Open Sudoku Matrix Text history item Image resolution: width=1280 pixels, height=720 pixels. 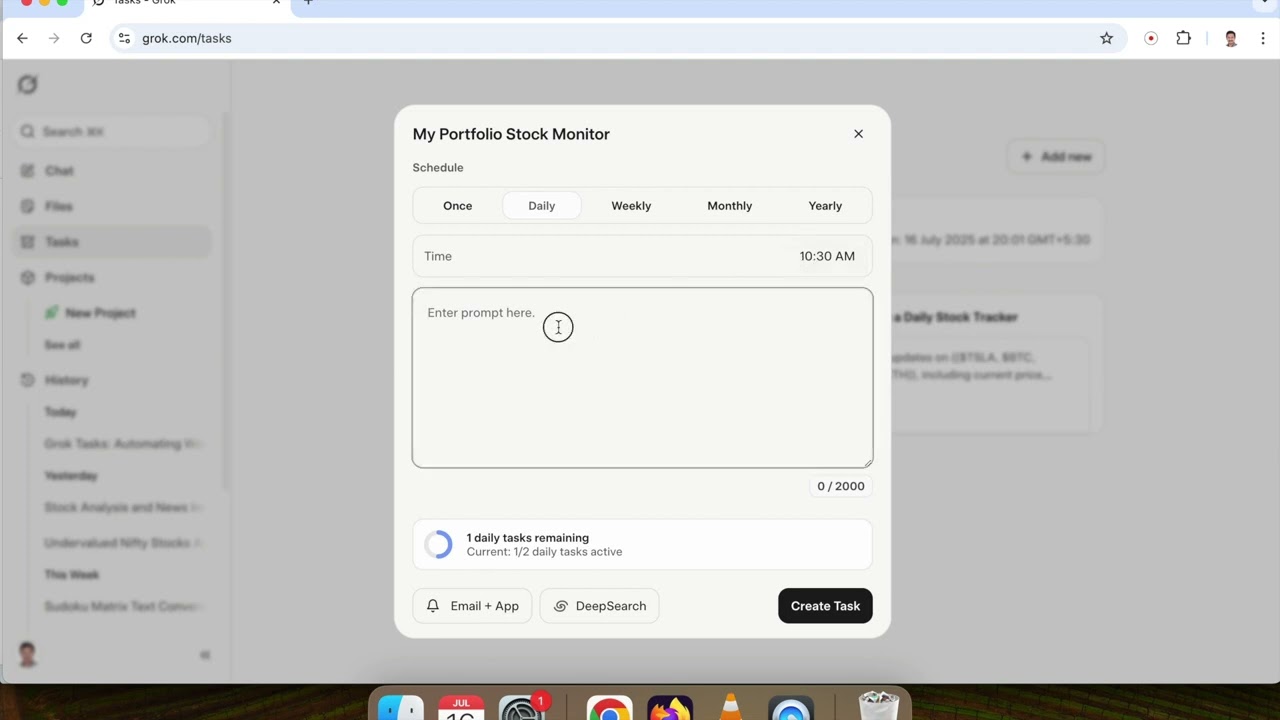coord(125,606)
